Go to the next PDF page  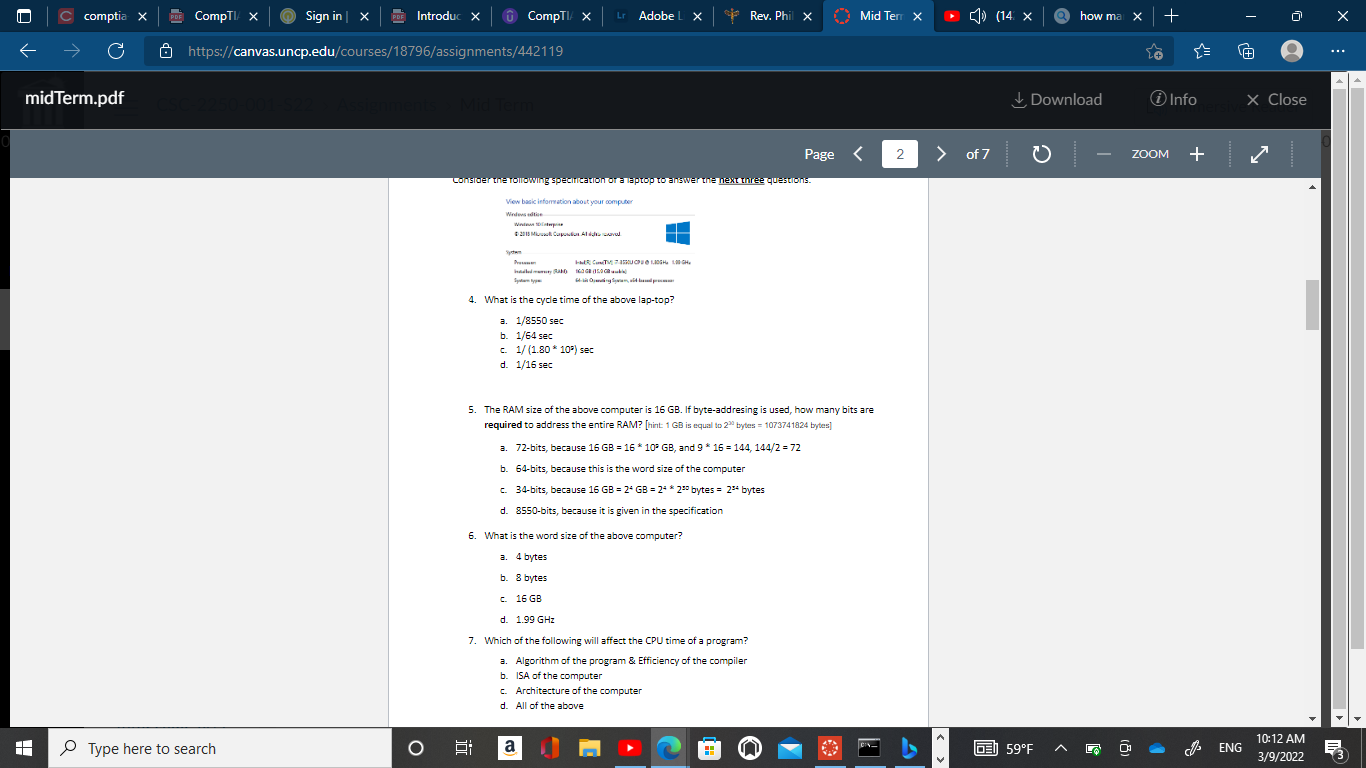point(941,154)
